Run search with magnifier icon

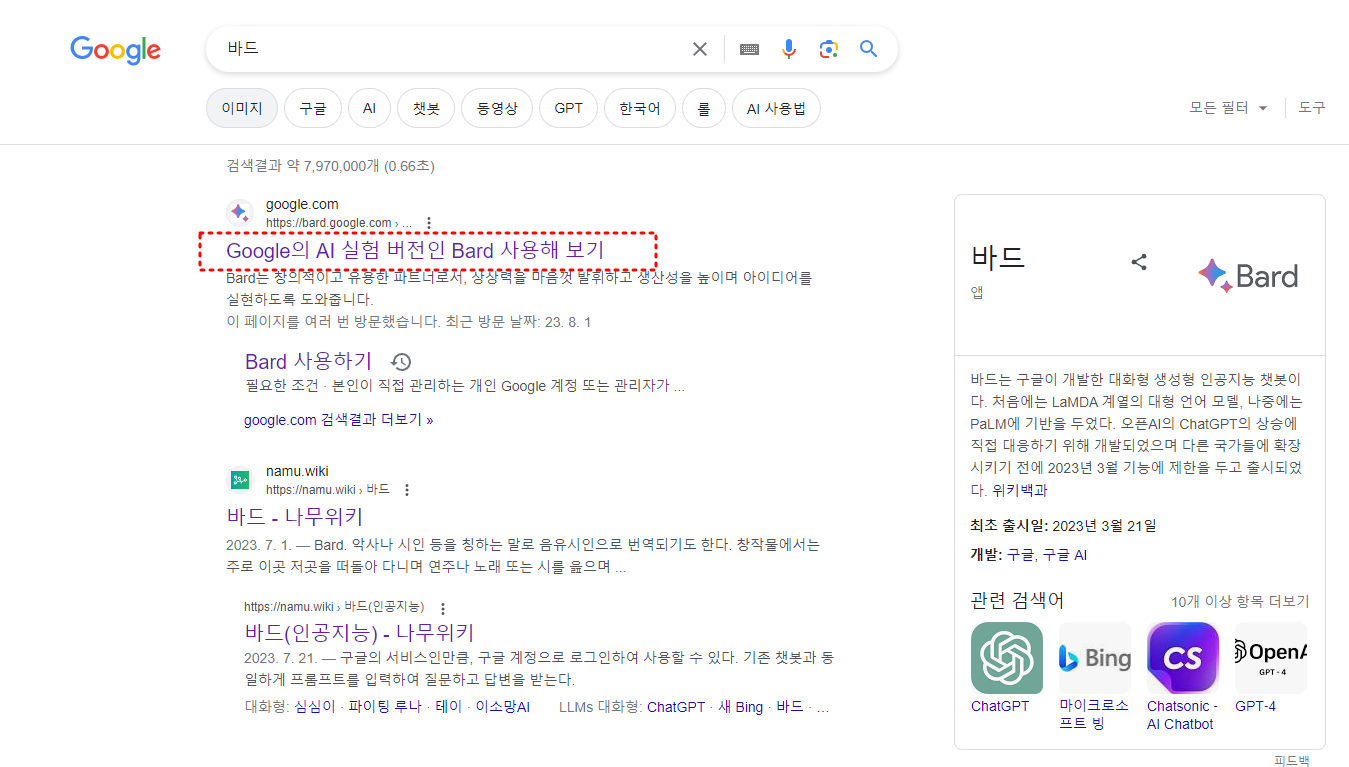(x=868, y=49)
